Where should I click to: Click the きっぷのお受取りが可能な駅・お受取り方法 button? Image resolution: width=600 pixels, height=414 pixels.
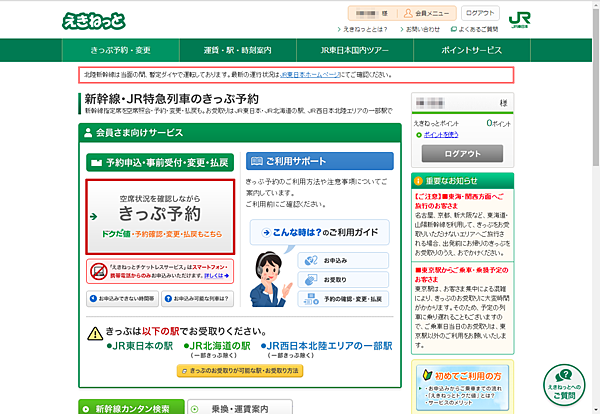pyautogui.click(x=240, y=371)
